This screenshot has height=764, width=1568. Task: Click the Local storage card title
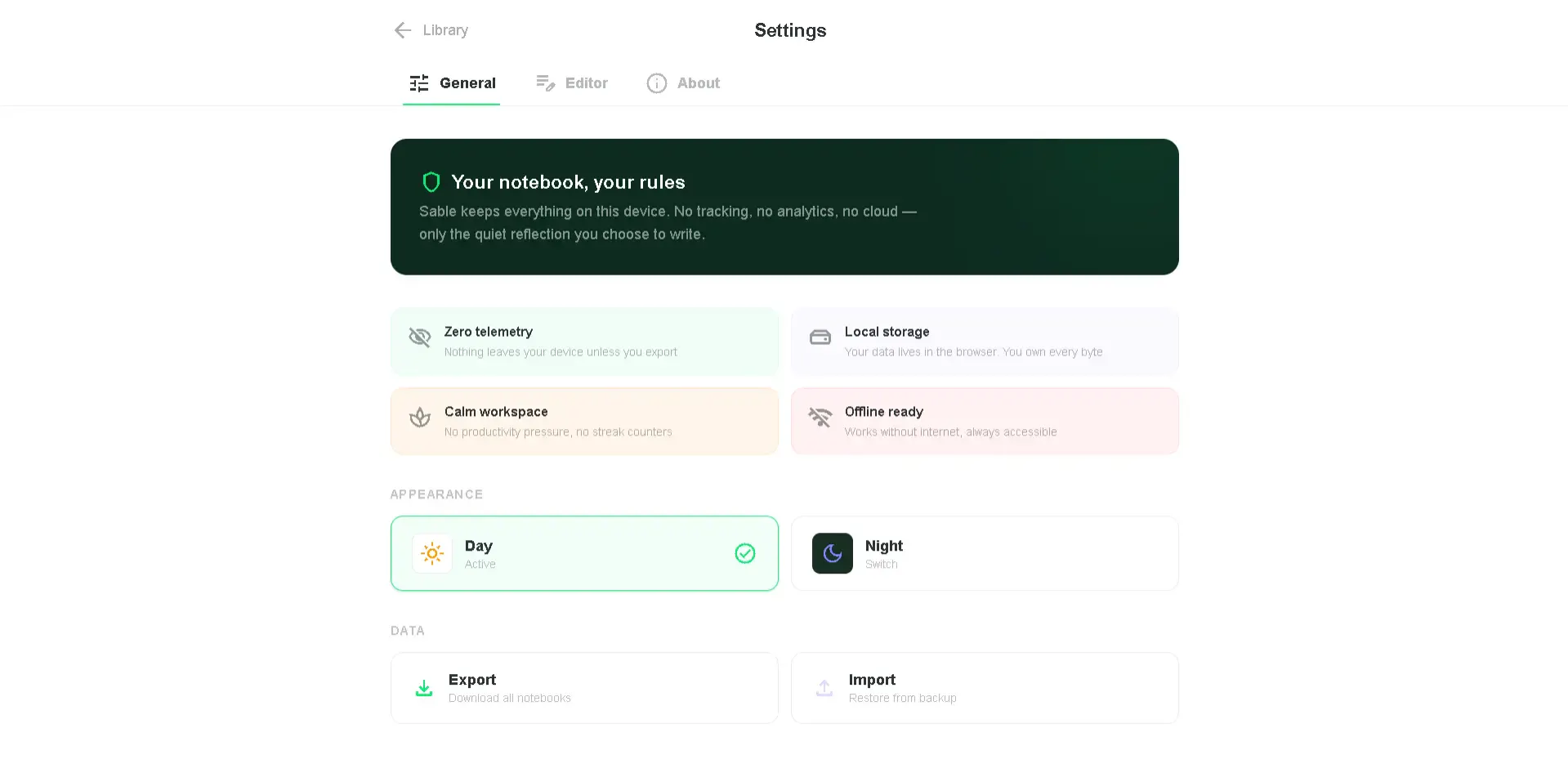pyautogui.click(x=887, y=332)
